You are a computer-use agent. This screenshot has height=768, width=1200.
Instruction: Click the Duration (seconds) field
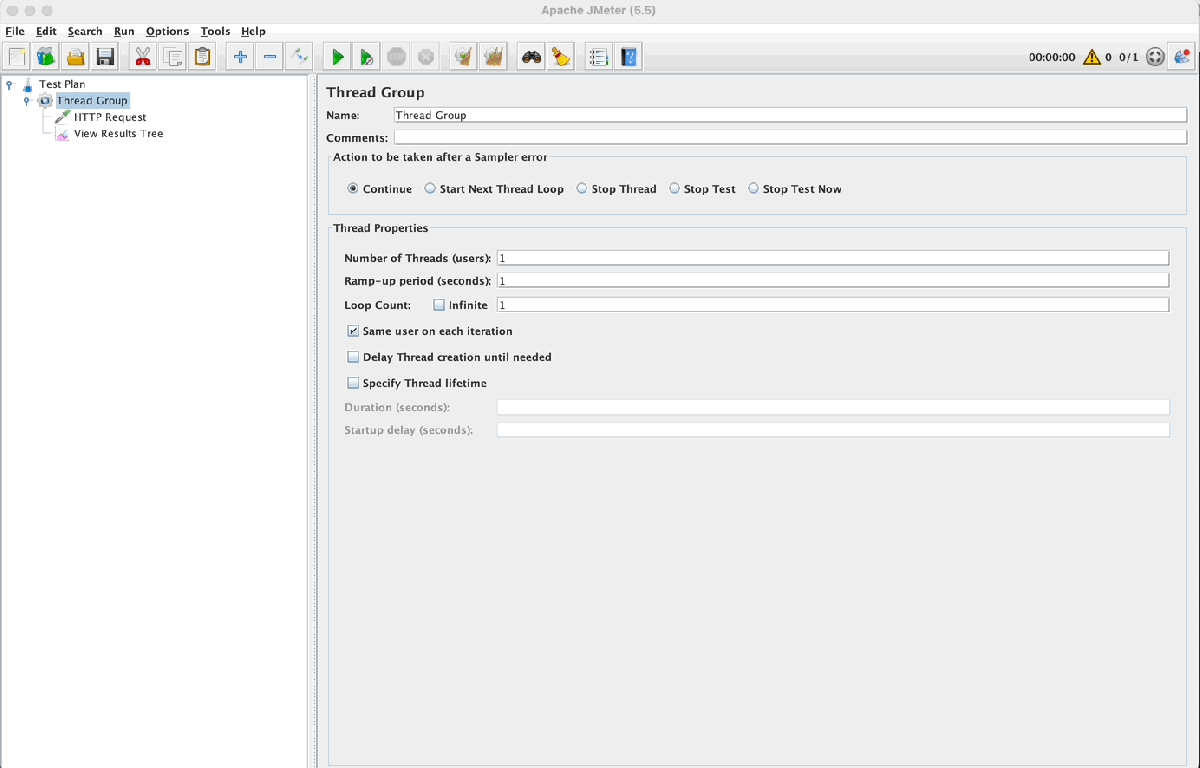coord(833,407)
